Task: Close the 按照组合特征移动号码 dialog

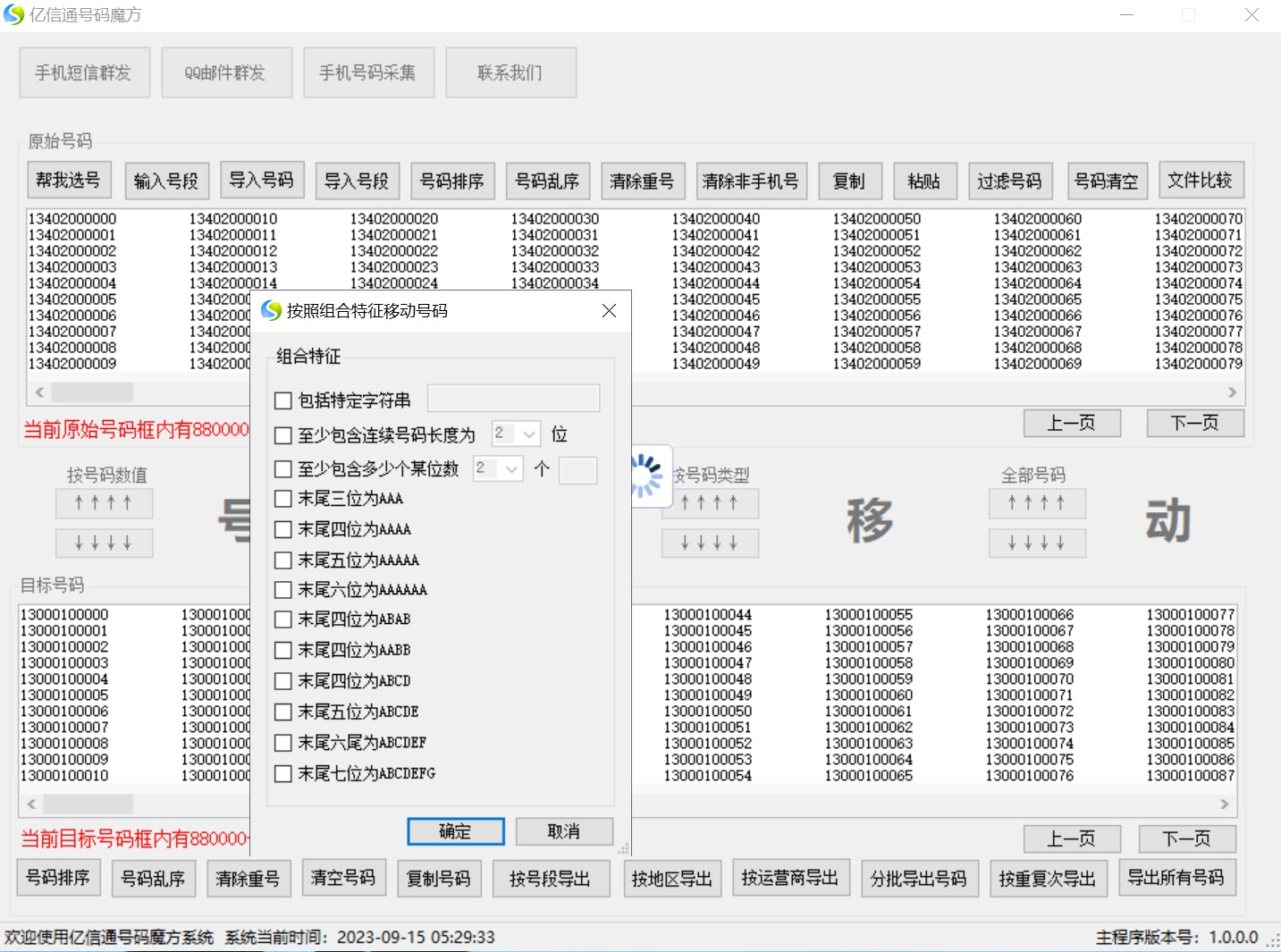Action: coord(609,310)
